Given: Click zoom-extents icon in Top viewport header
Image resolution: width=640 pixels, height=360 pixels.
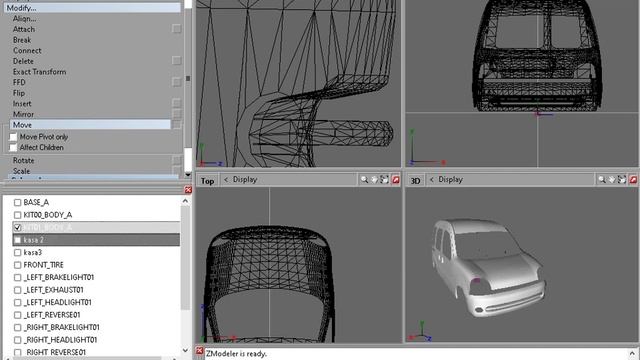Looking at the screenshot, I should click(x=384, y=180).
